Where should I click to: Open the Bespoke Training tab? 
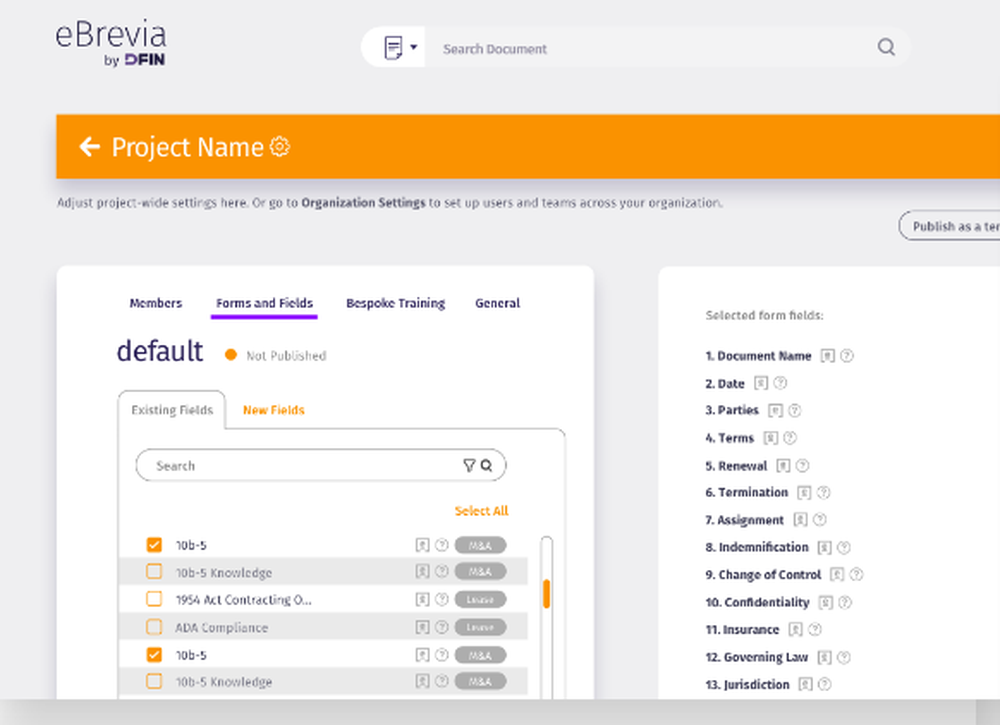(395, 303)
